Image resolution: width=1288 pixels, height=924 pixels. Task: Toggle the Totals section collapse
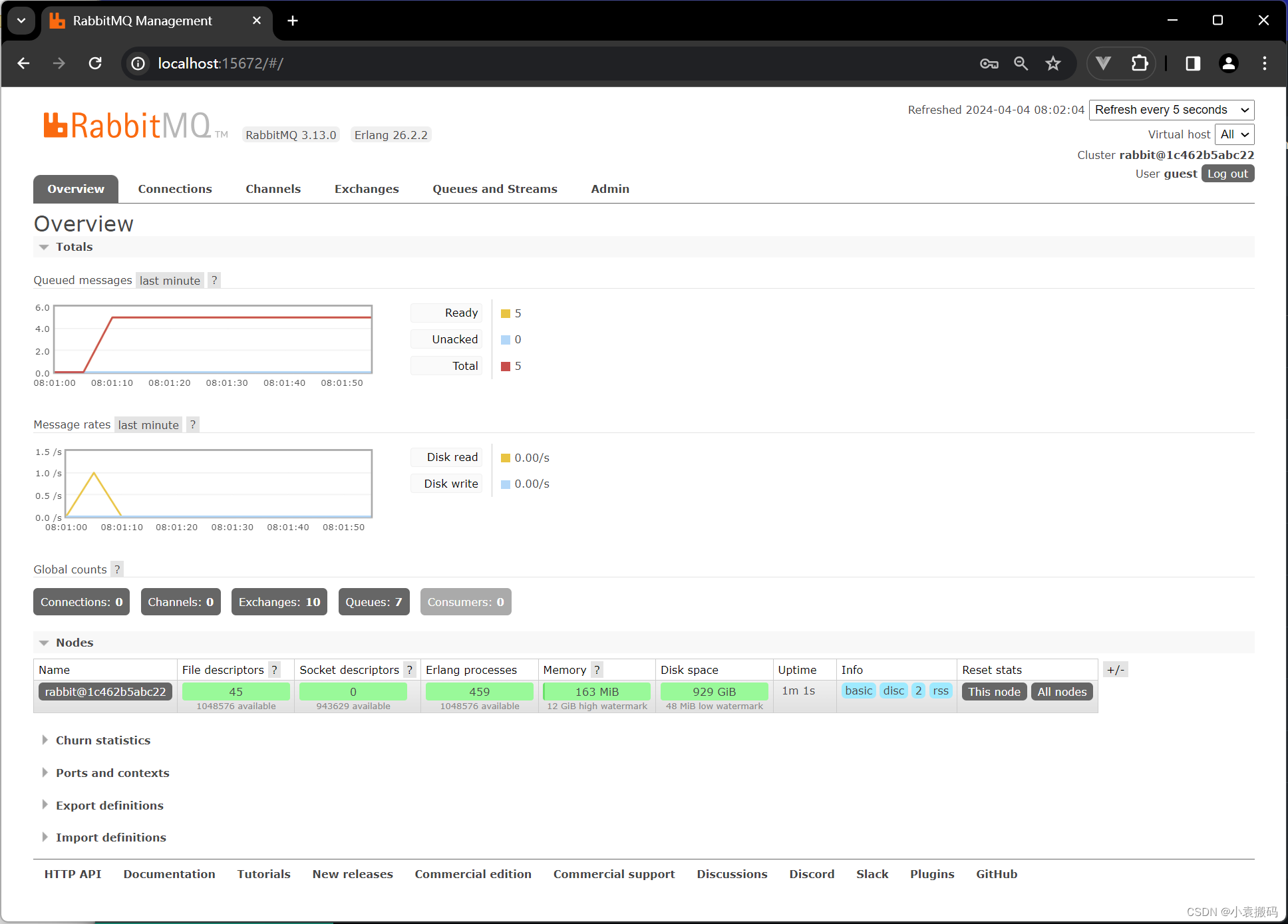point(45,247)
